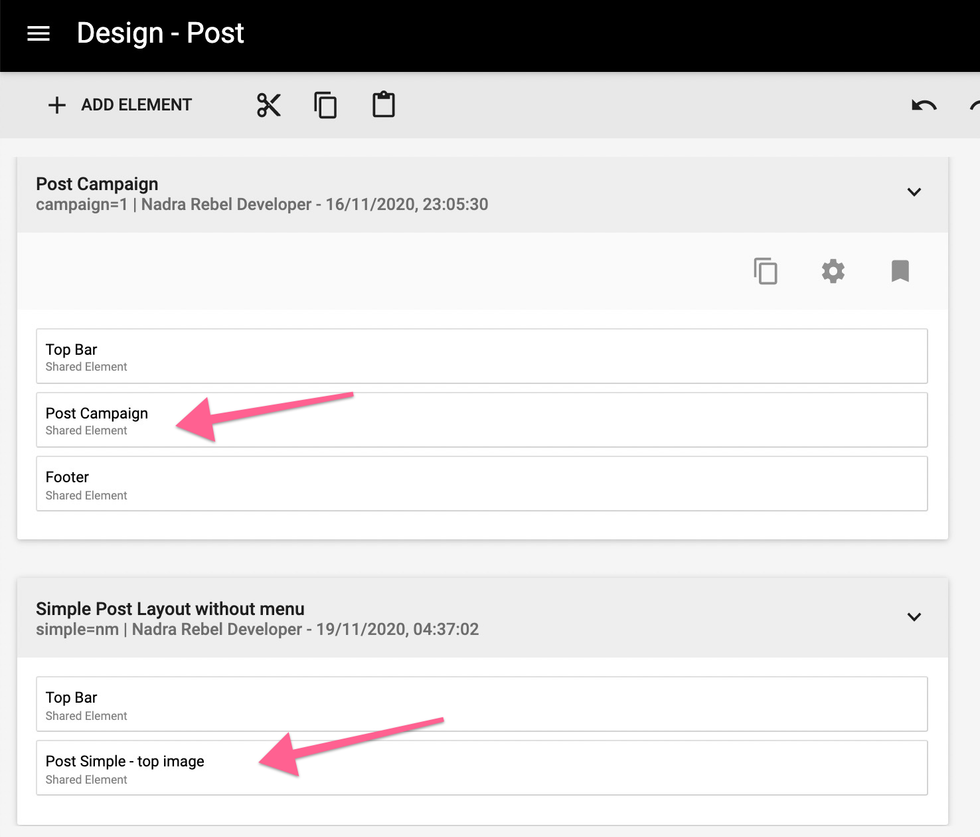Select the Post Simple - top image element
This screenshot has height=837, width=980.
(481, 768)
